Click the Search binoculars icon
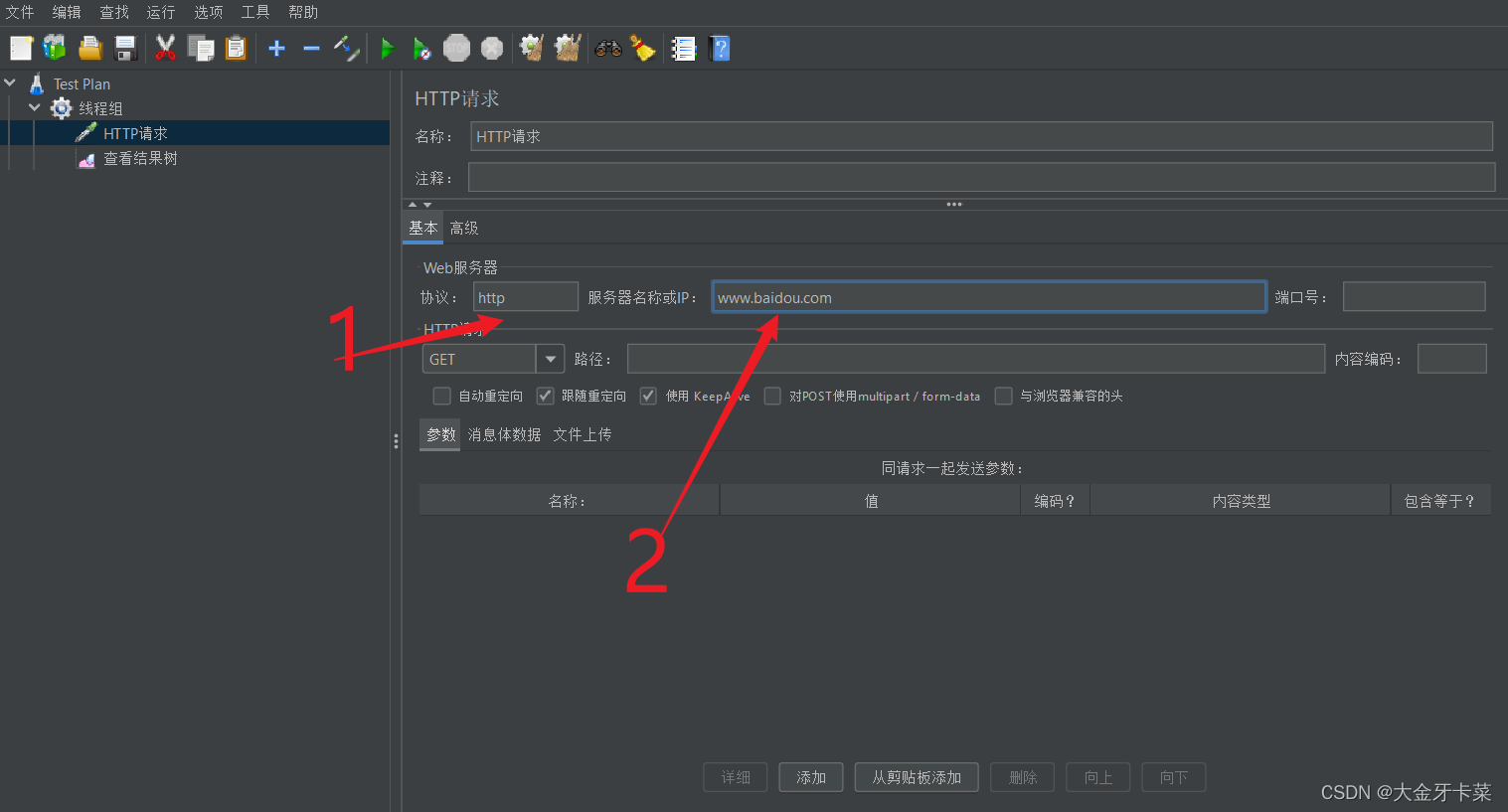Image resolution: width=1508 pixels, height=812 pixels. tap(608, 48)
